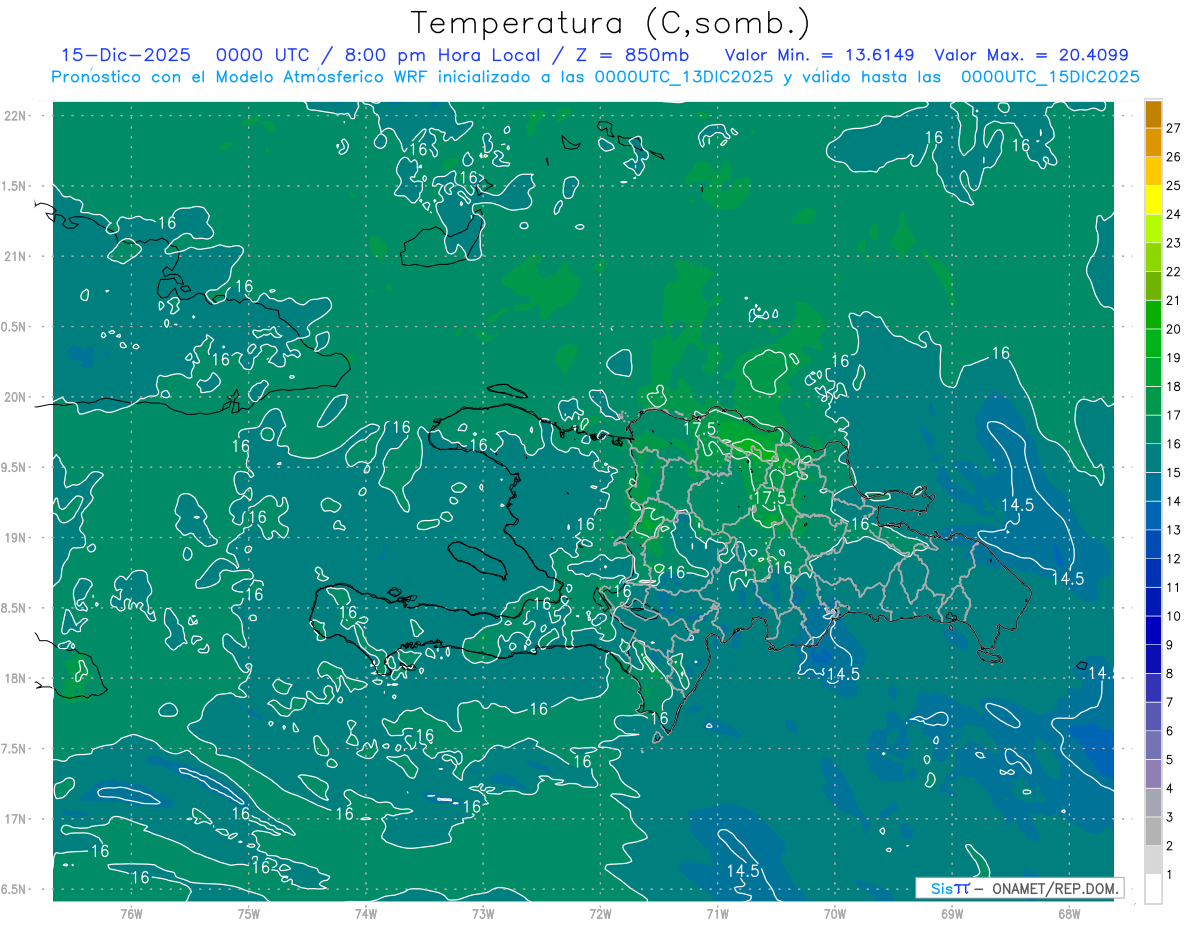1200x927 pixels.
Task: Select the lime swatch between 24 and 23
Action: coord(1153,229)
